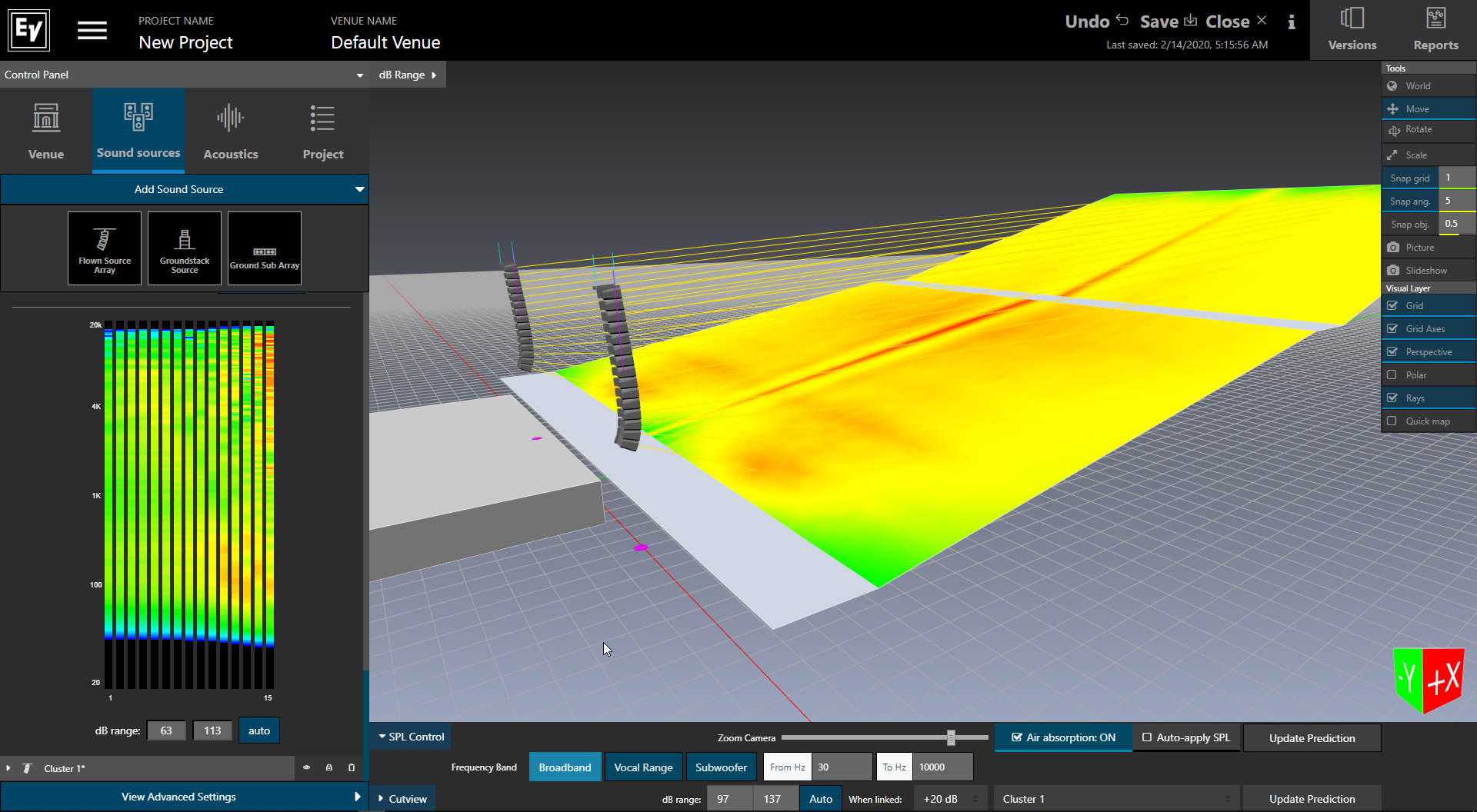Disable the Rays visual layer
The width and height of the screenshot is (1477, 812).
1392,398
